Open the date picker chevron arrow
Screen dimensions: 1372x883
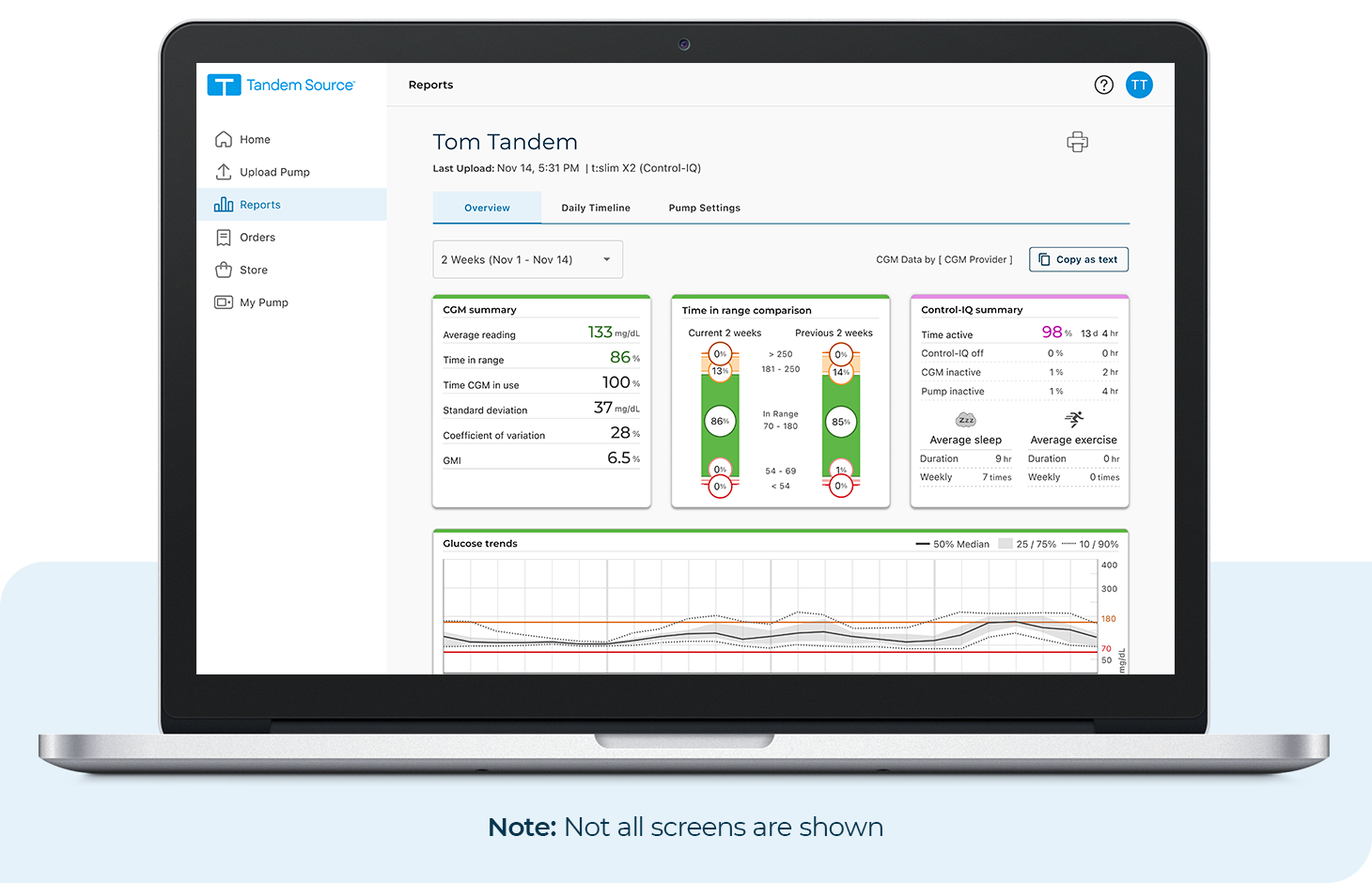point(606,259)
